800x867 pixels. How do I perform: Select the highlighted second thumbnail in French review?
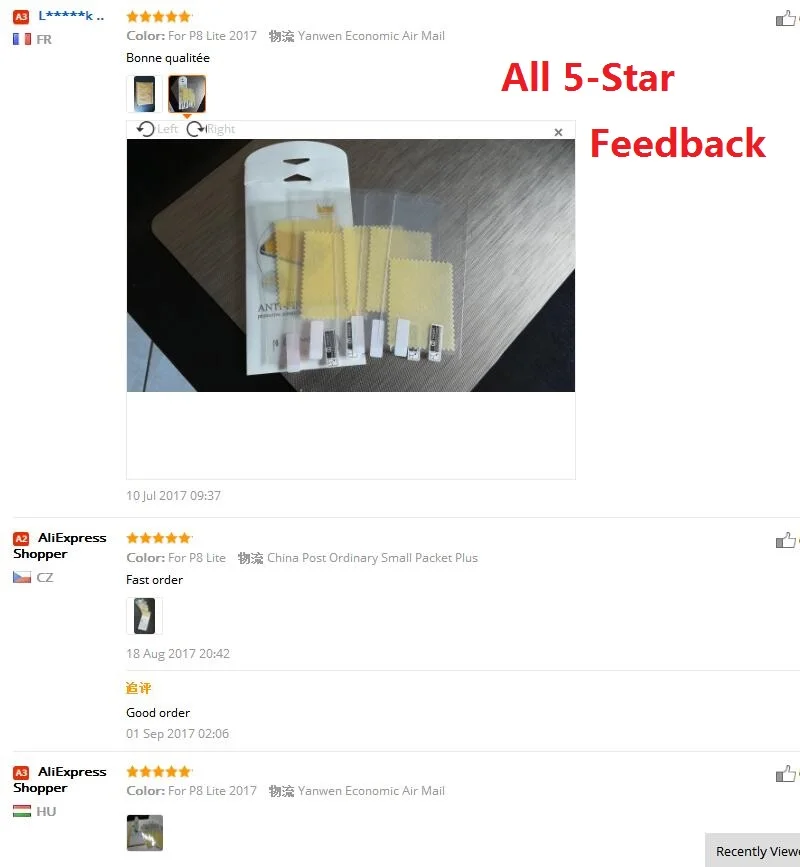click(187, 94)
